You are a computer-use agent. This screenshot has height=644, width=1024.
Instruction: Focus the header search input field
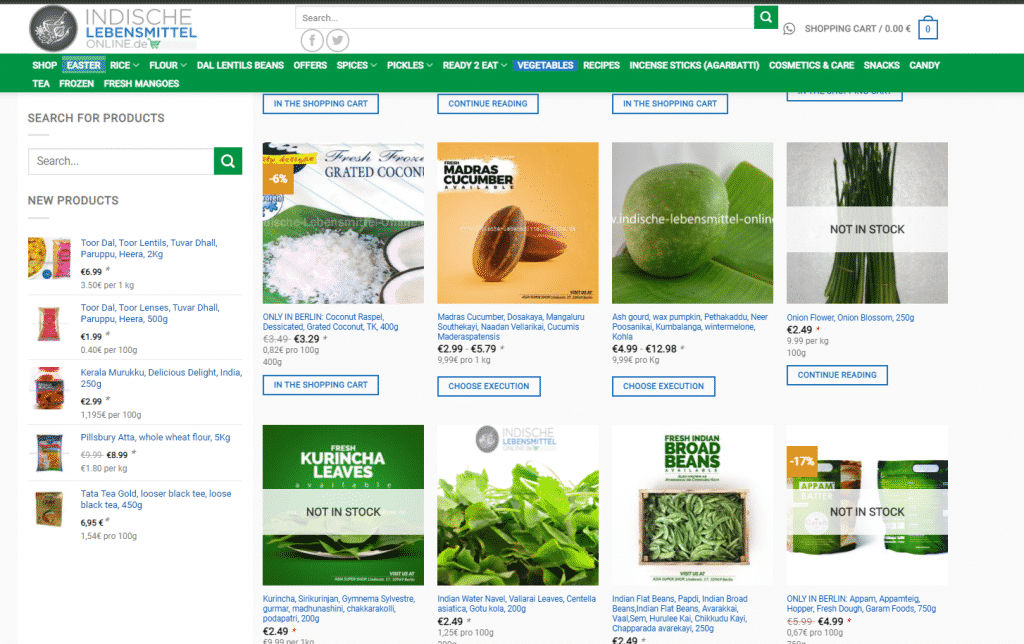(524, 18)
